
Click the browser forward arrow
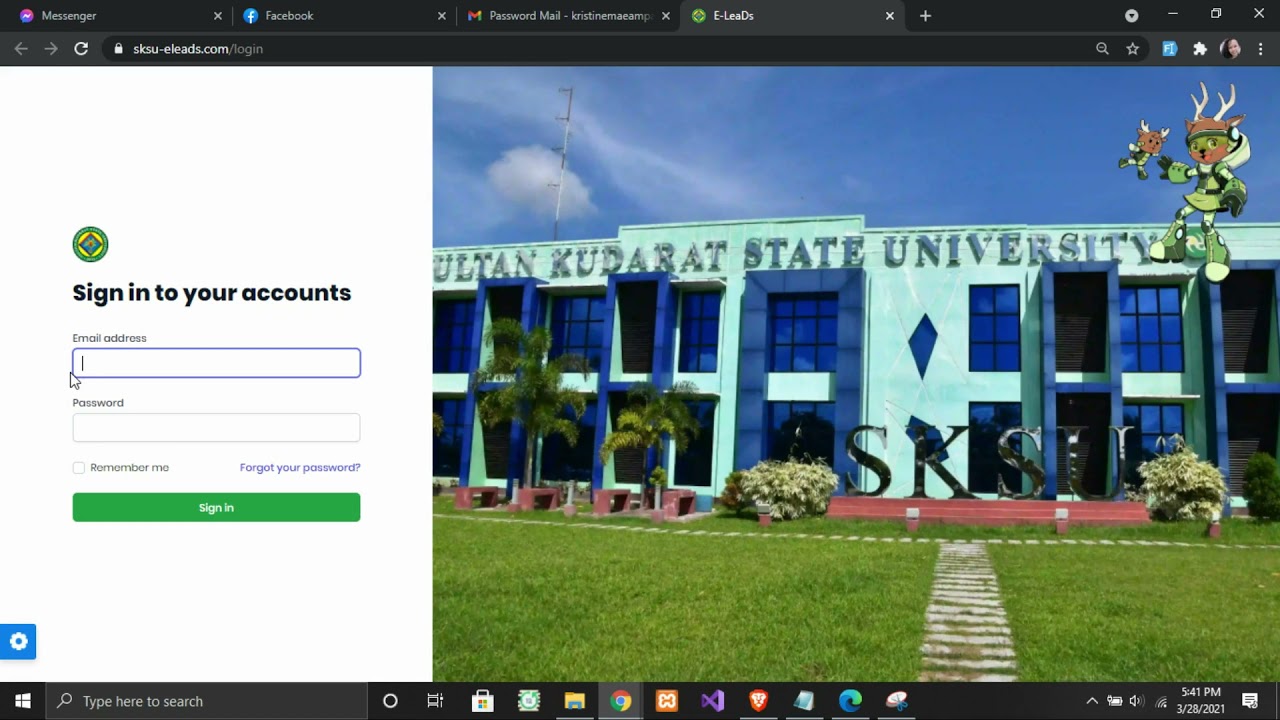coord(51,48)
